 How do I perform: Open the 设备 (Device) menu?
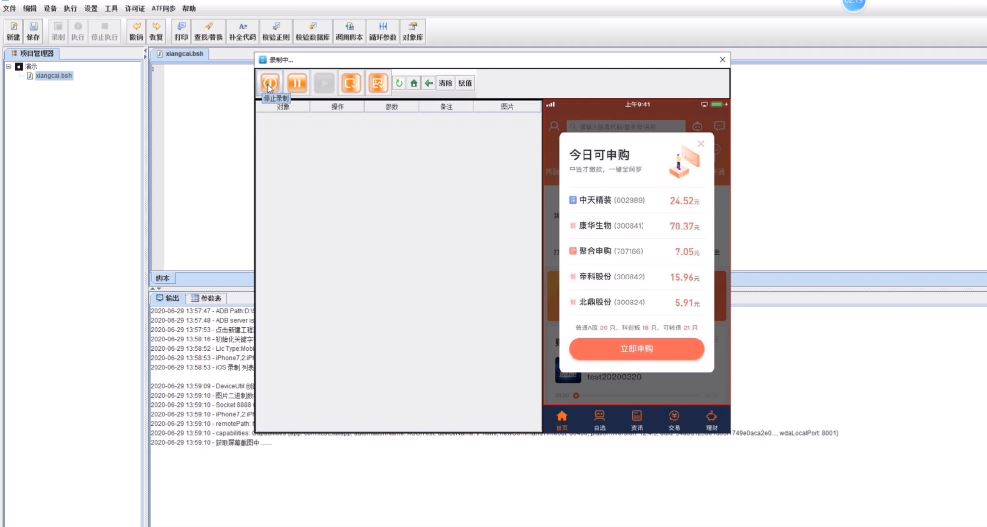[50, 8]
